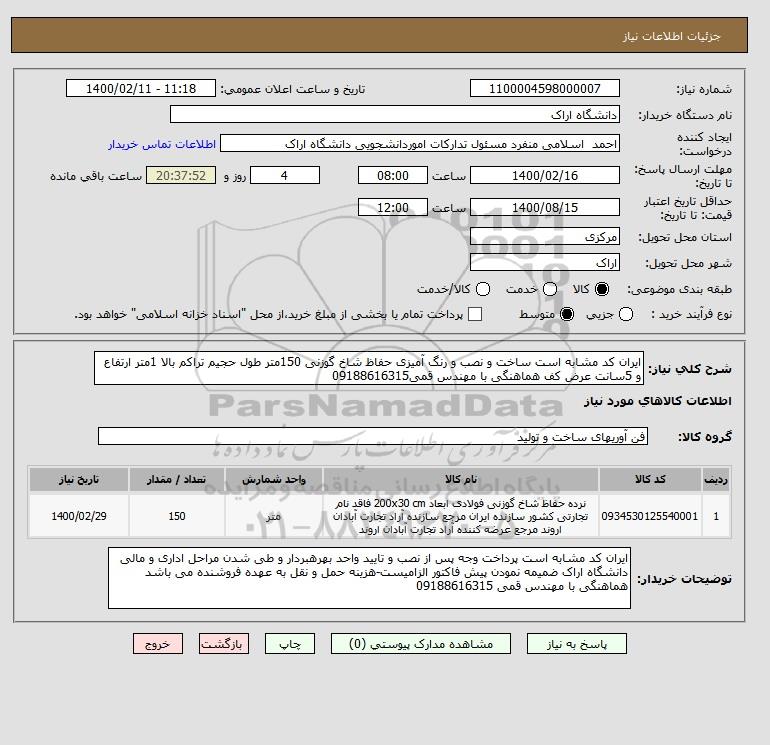Click the تعداد / مقدار column header
The image size is (770, 745).
pyautogui.click(x=177, y=479)
